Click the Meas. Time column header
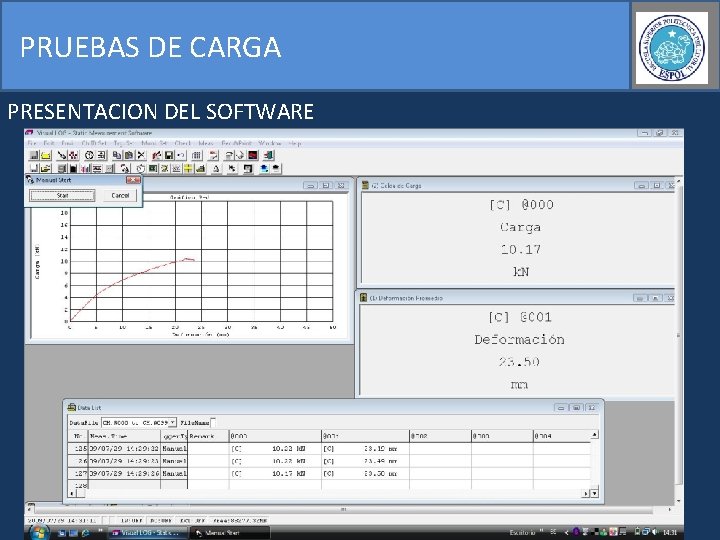 [x=124, y=436]
